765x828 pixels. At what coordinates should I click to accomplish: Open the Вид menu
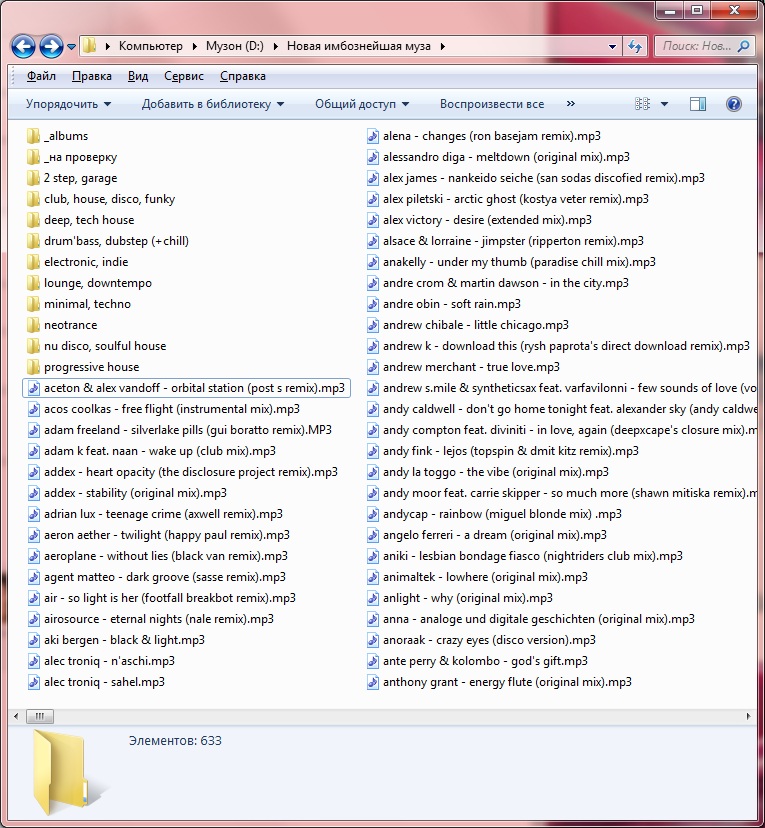click(138, 76)
